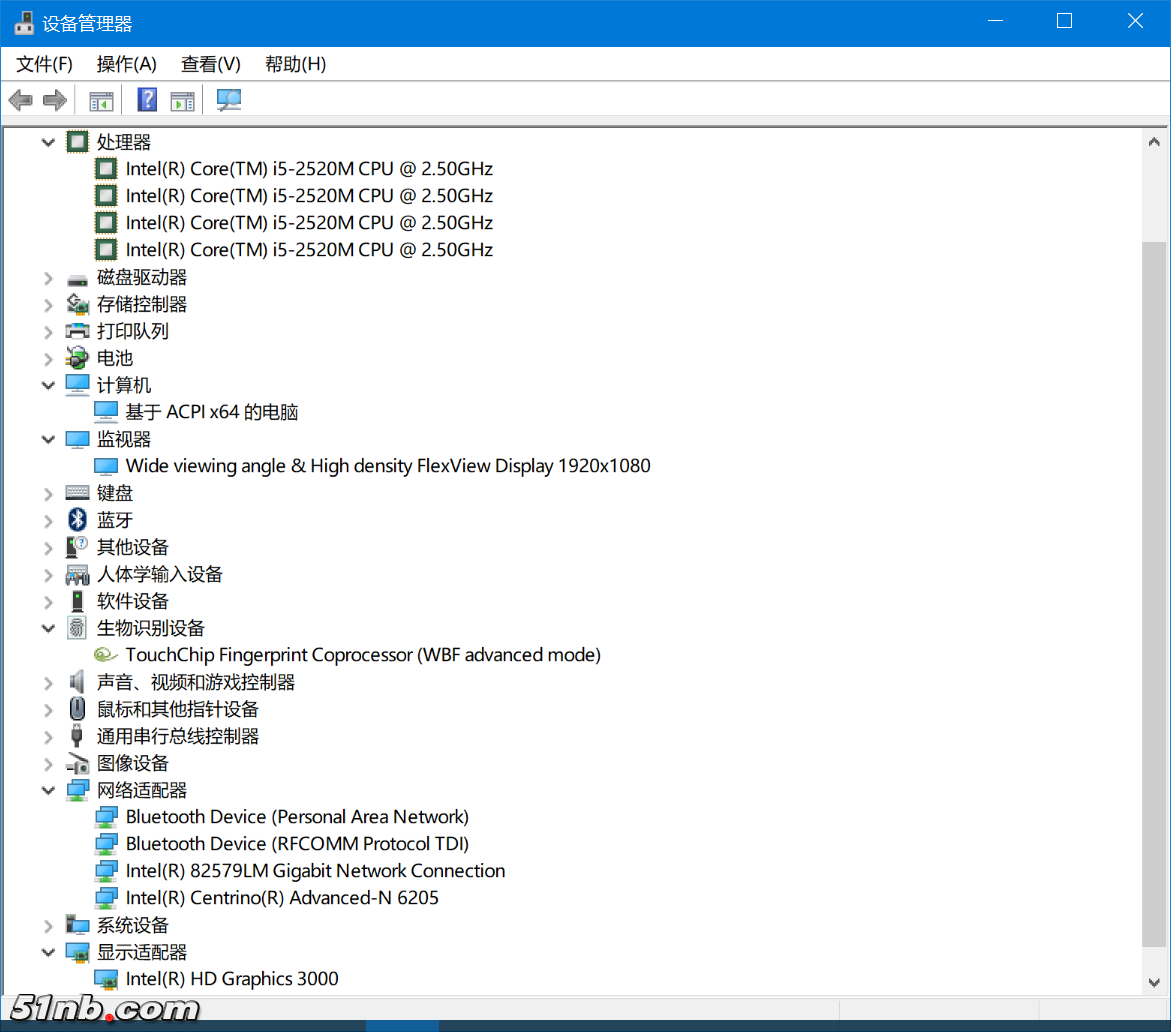
Task: Click the 人体学输入设备 icon
Action: click(77, 574)
